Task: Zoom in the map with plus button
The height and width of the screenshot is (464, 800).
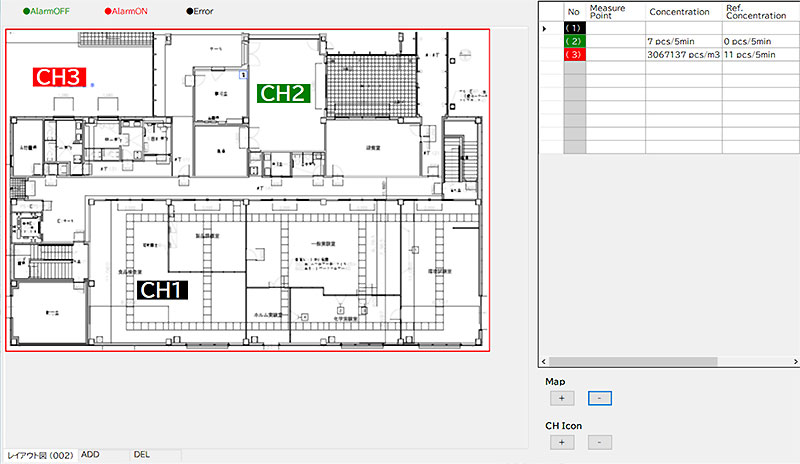Action: tap(561, 398)
